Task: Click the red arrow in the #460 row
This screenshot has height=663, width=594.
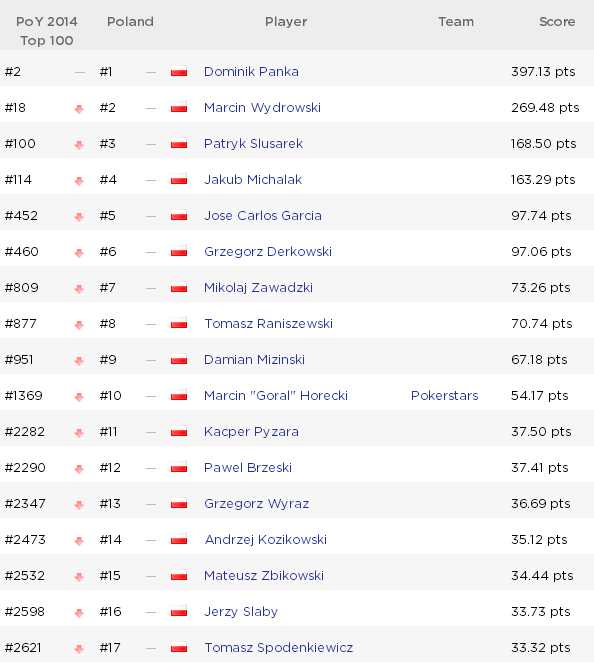Action: (79, 253)
